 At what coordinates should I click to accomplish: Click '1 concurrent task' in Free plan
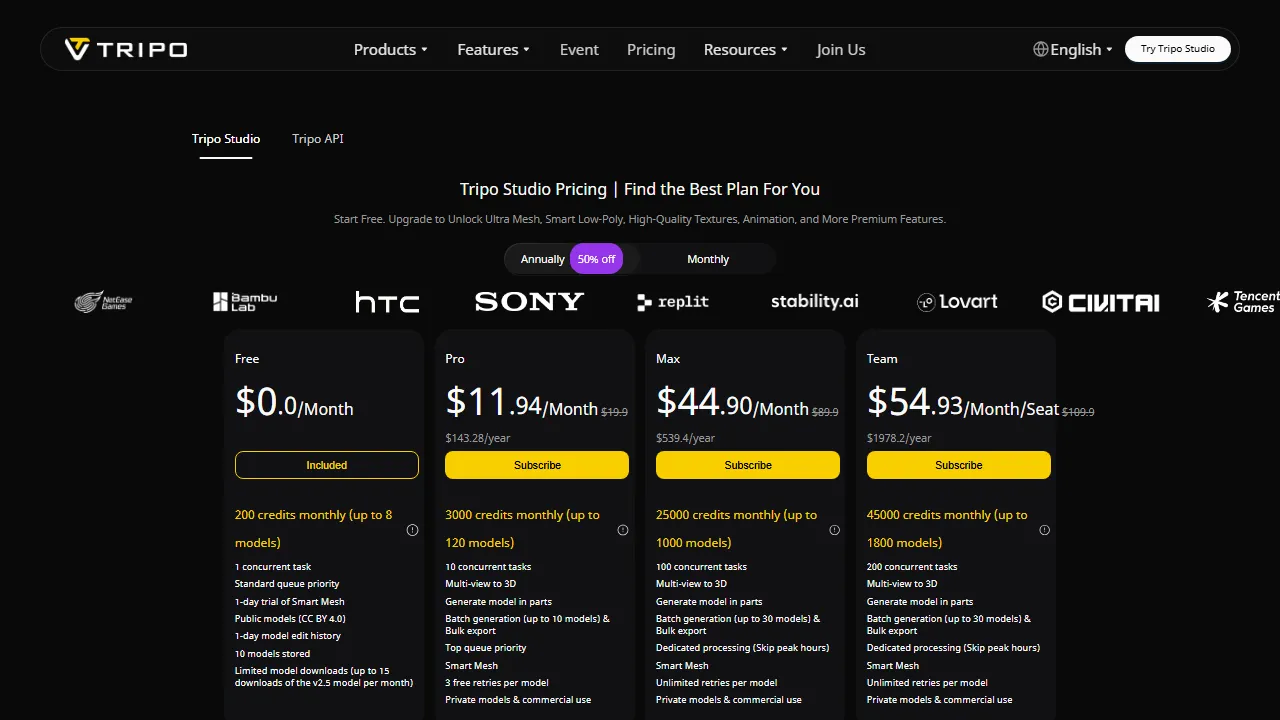pyautogui.click(x=273, y=567)
